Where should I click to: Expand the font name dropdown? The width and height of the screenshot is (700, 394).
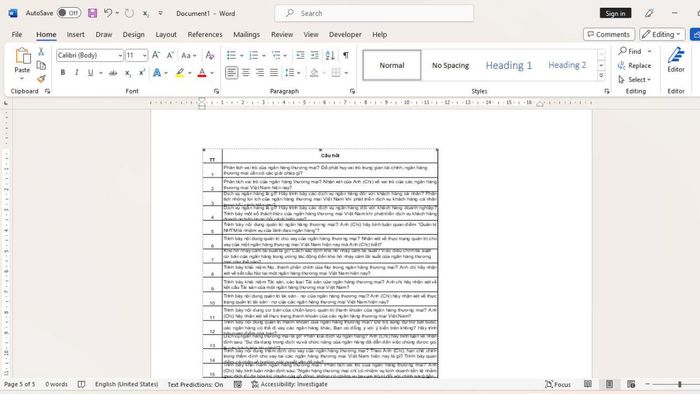(x=120, y=55)
